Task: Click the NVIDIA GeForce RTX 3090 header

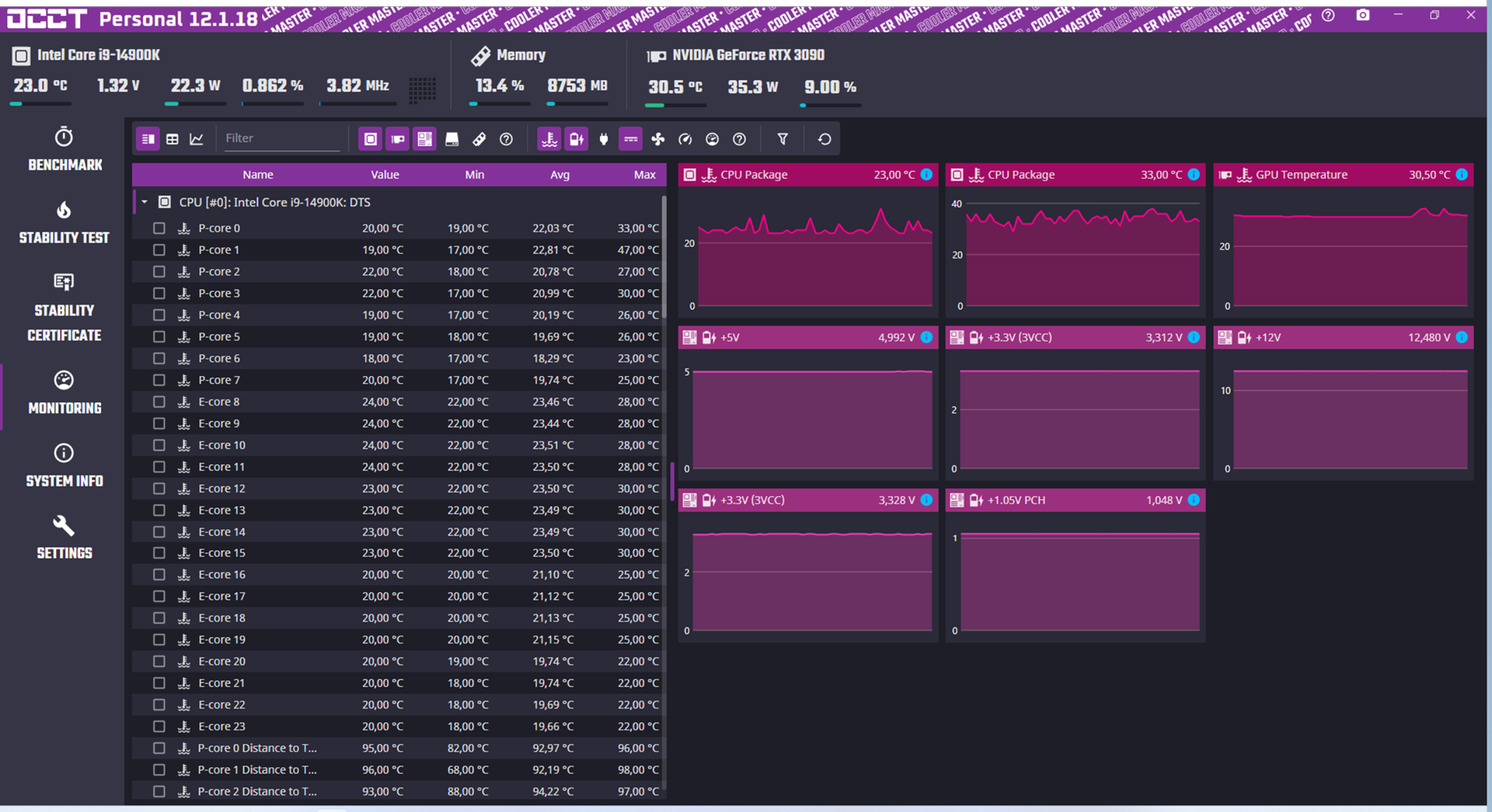Action: (x=748, y=55)
